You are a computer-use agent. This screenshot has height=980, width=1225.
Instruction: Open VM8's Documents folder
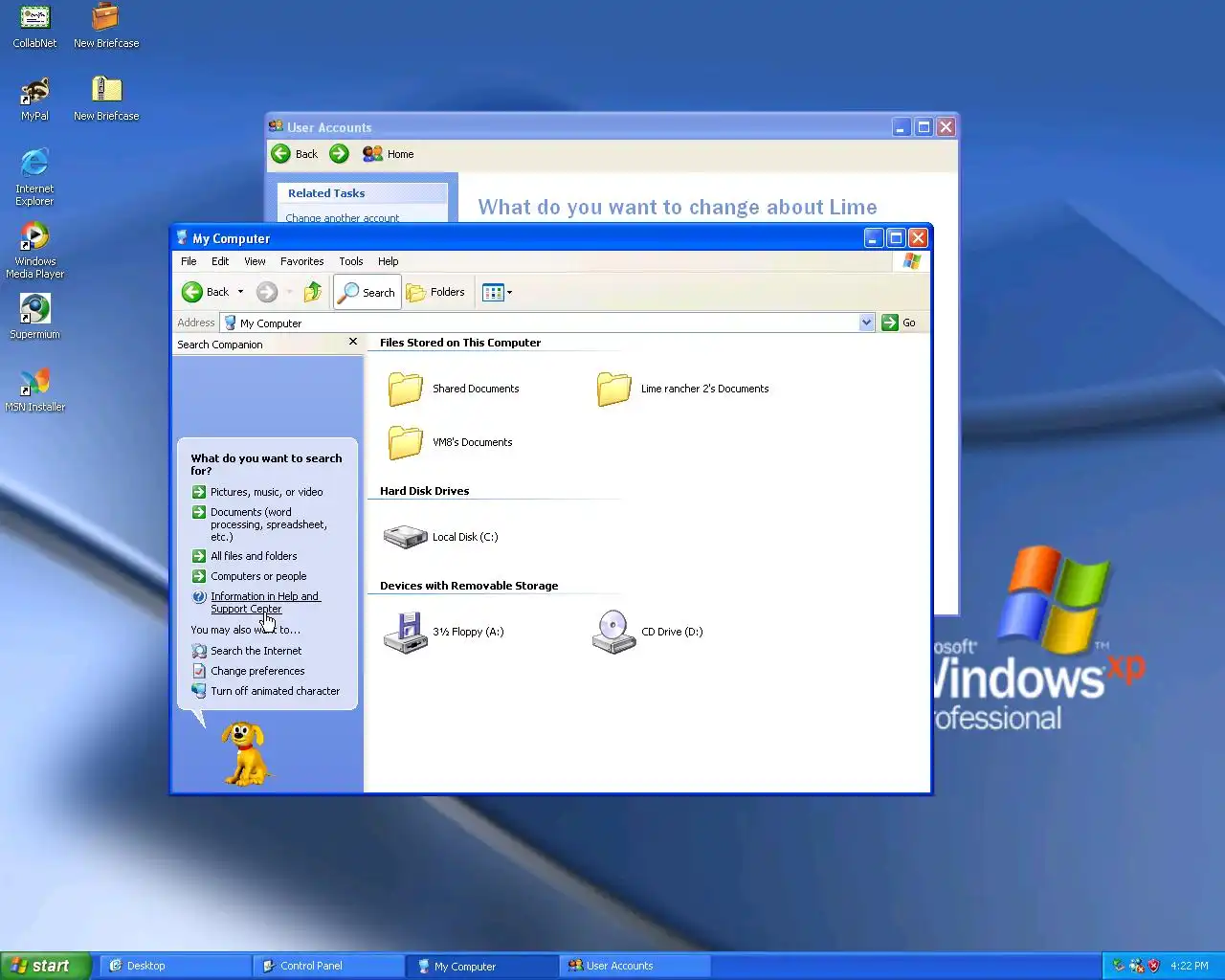click(x=450, y=442)
